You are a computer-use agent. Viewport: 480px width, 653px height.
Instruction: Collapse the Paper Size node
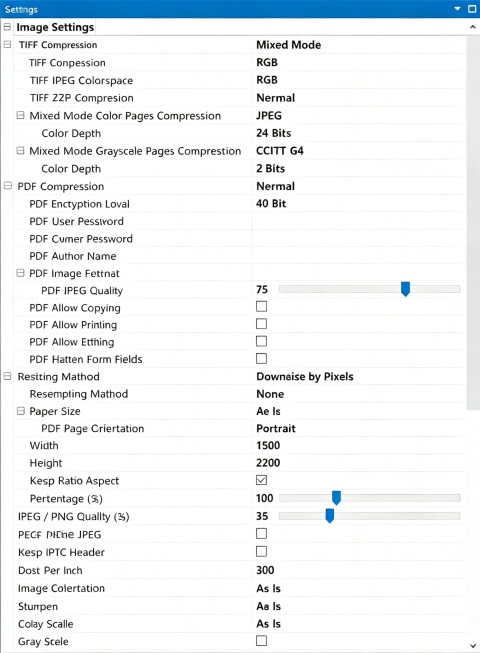point(20,411)
